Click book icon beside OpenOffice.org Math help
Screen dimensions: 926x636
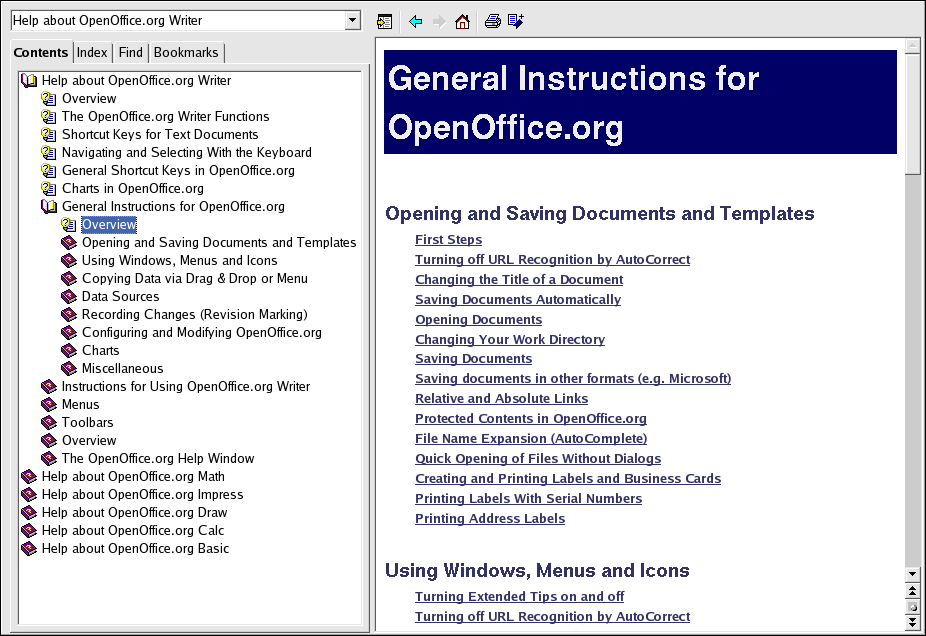click(x=29, y=477)
